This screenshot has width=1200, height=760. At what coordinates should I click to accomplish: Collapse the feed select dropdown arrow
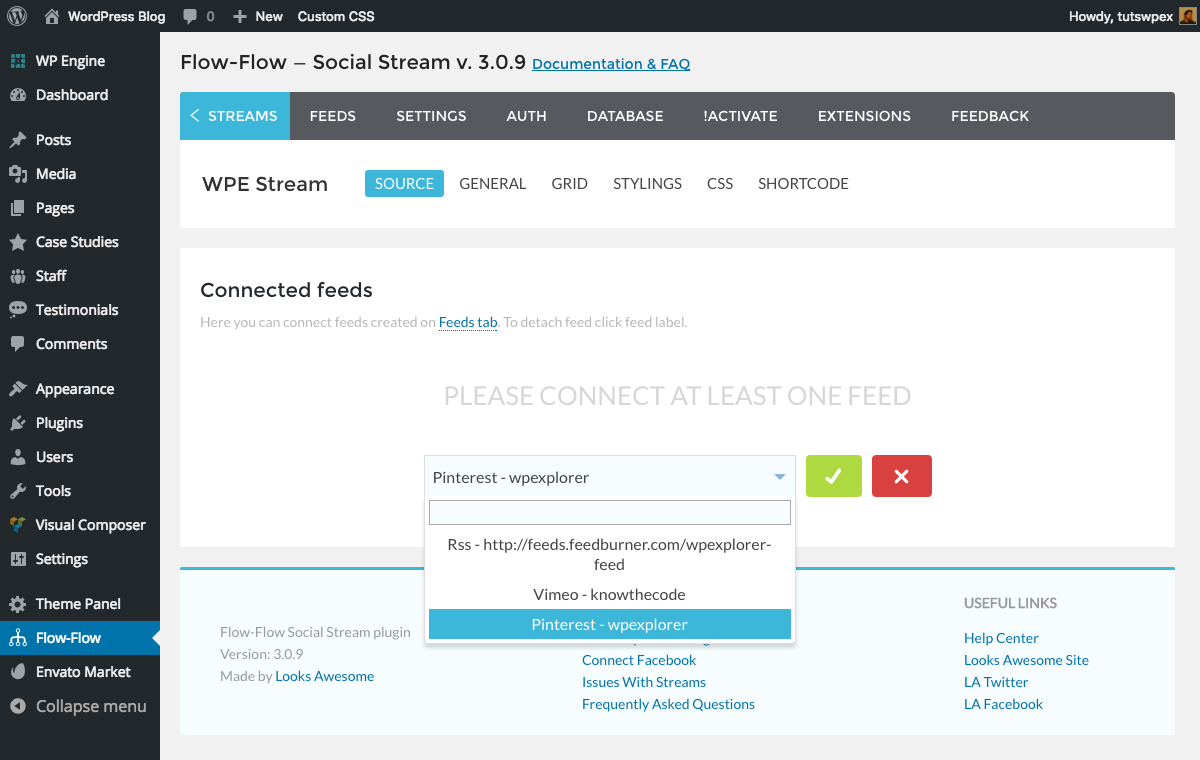tap(780, 477)
